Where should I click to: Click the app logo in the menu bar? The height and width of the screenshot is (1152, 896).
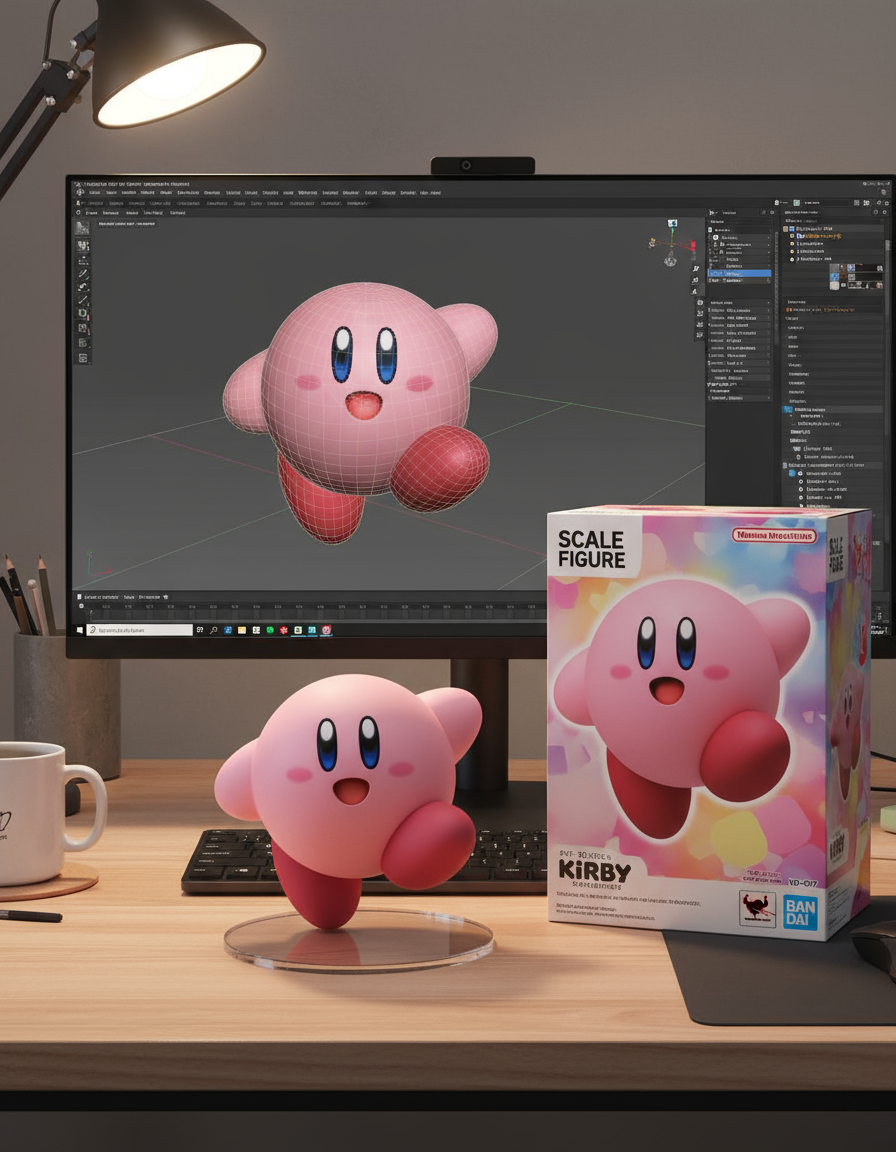point(79,192)
